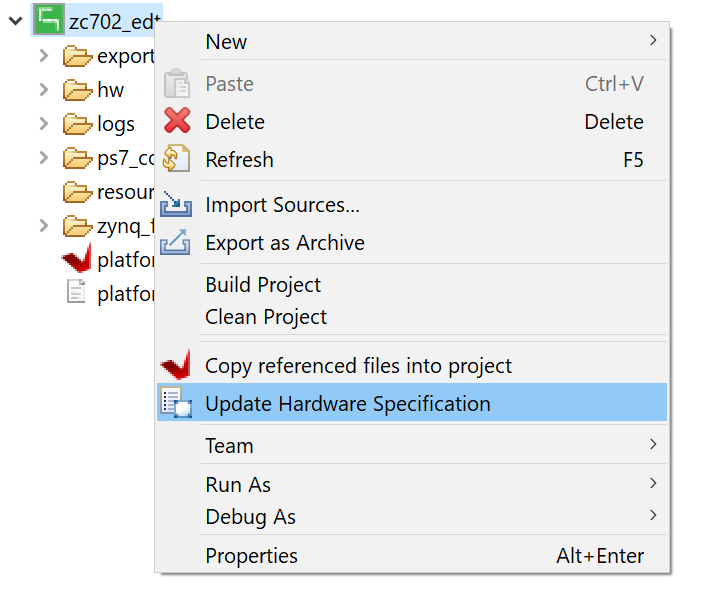Click the Import Sources icon
Screen dimensions: 717x592
pos(176,204)
